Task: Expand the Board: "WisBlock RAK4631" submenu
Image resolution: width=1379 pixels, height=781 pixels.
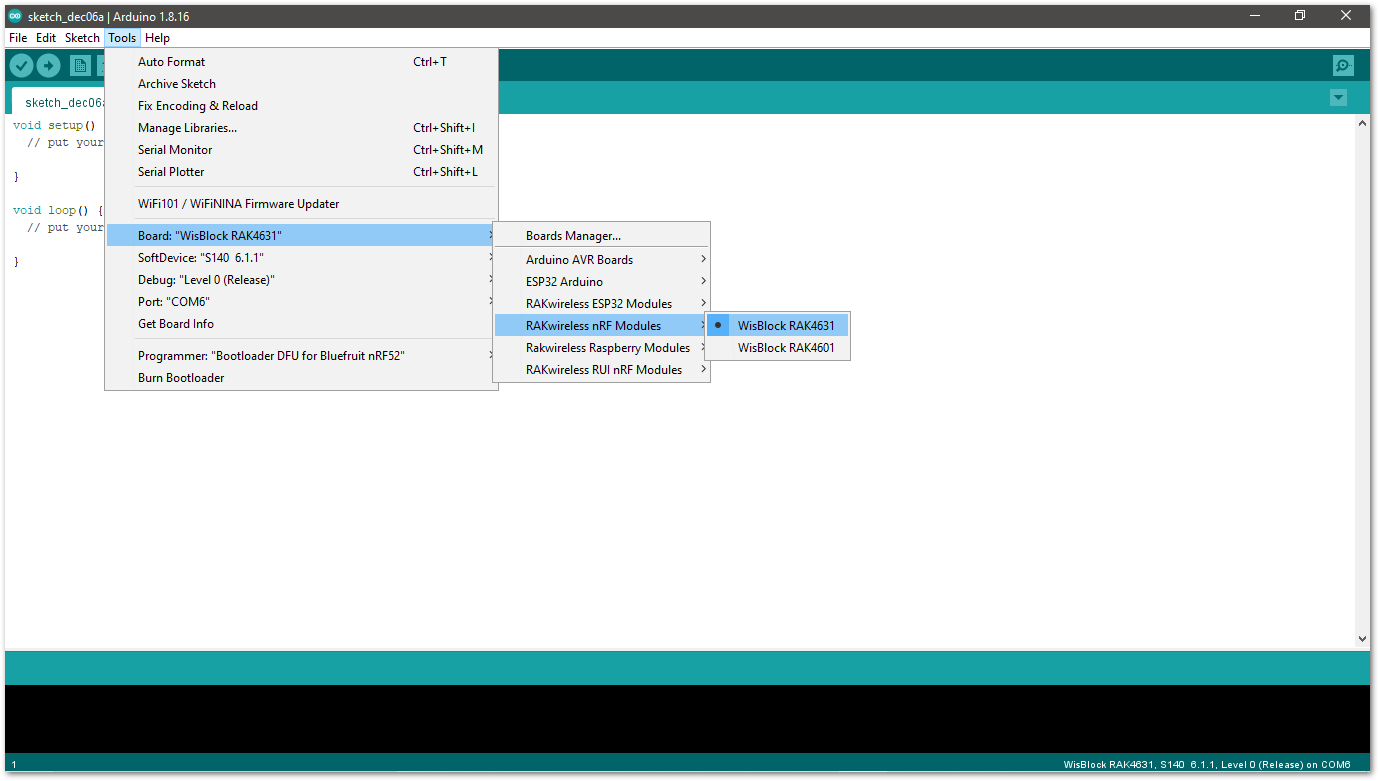Action: 301,236
